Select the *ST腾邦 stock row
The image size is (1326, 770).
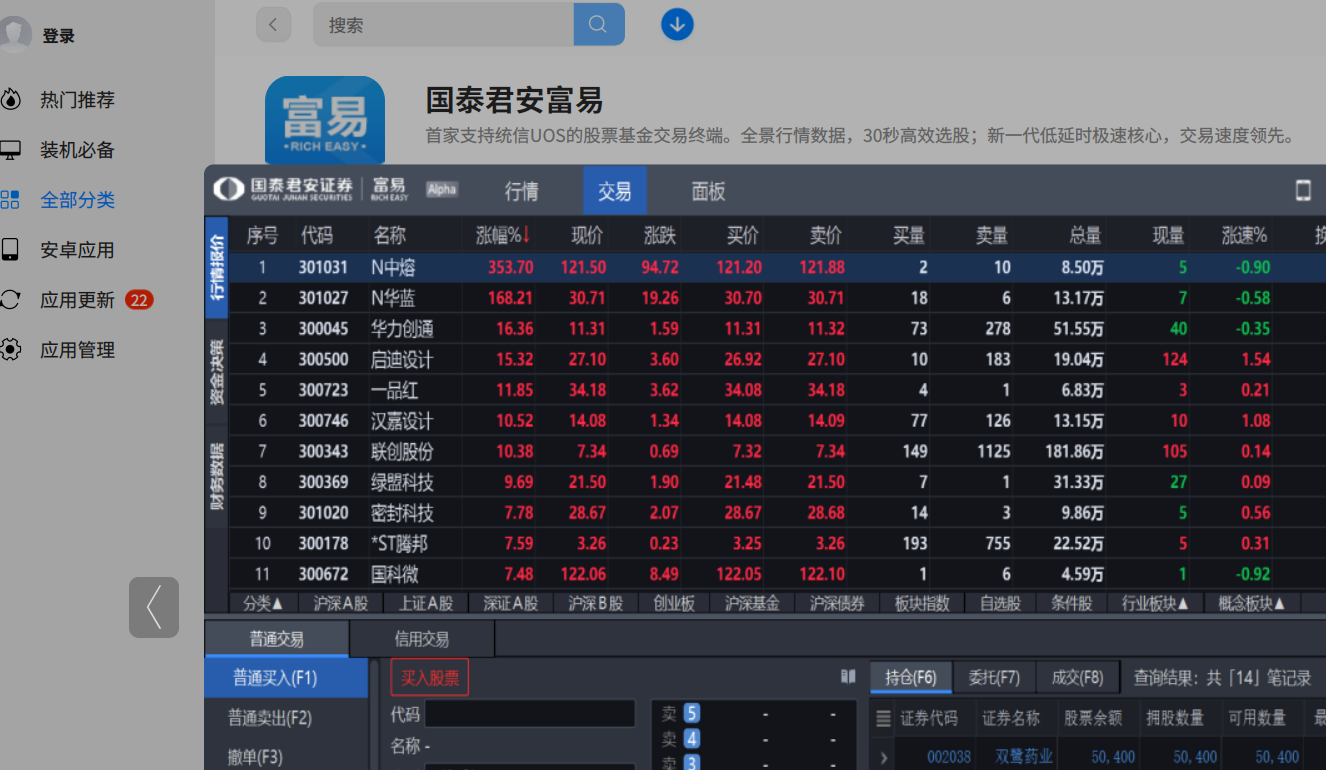777,544
